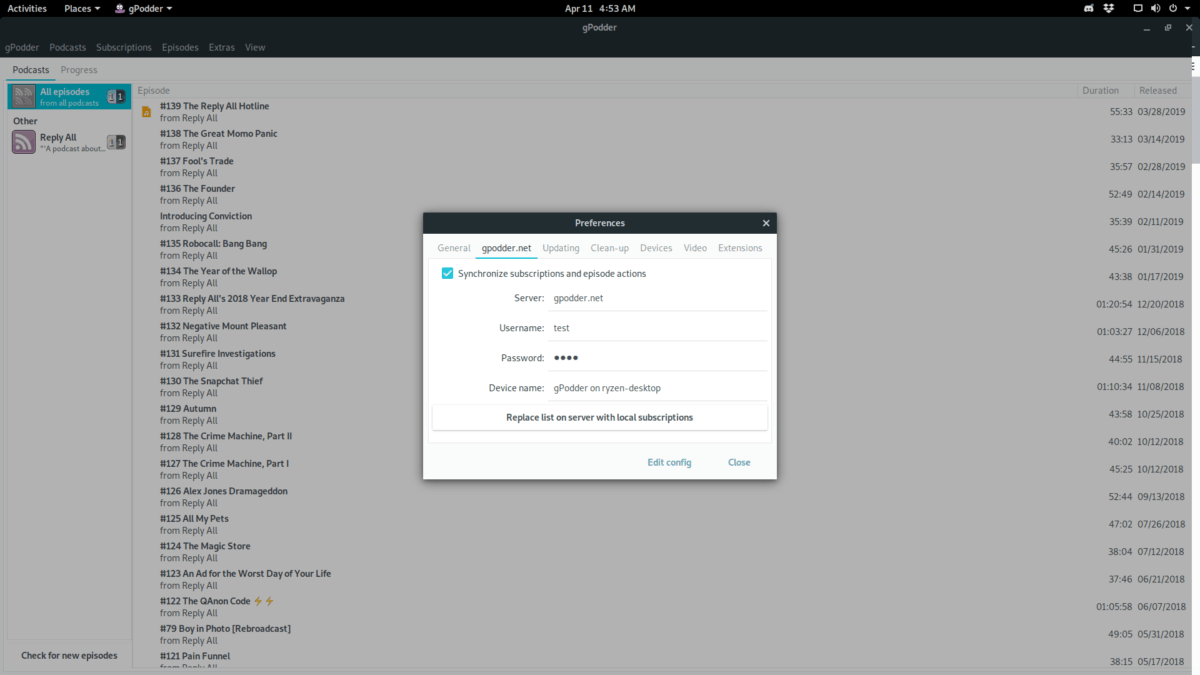This screenshot has height=675, width=1200.
Task: Click the Password input field
Action: pyautogui.click(x=659, y=358)
